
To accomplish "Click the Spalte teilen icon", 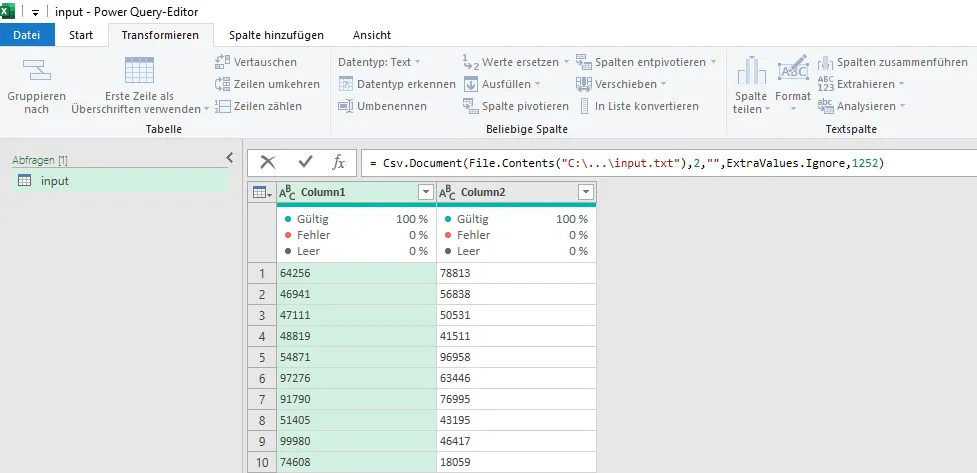I will 751,70.
